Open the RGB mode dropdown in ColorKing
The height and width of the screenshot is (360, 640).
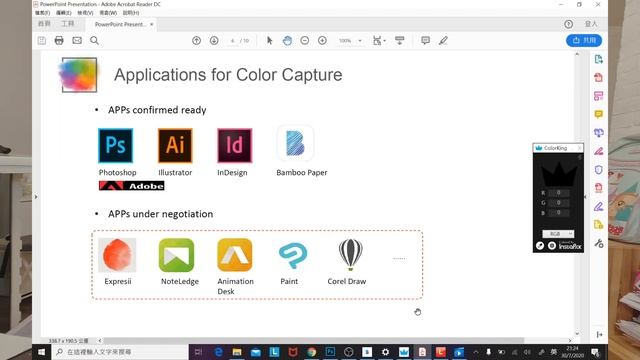[558, 234]
